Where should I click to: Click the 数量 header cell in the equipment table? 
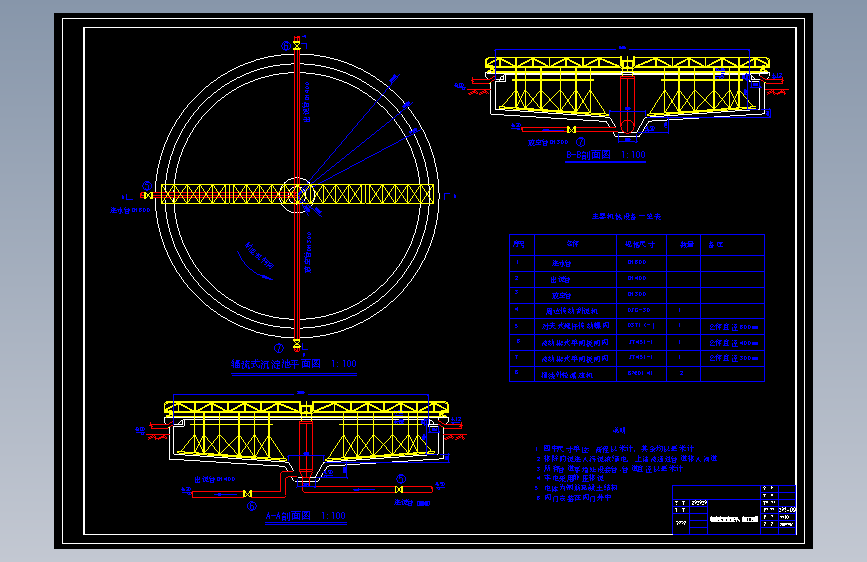[x=683, y=244]
